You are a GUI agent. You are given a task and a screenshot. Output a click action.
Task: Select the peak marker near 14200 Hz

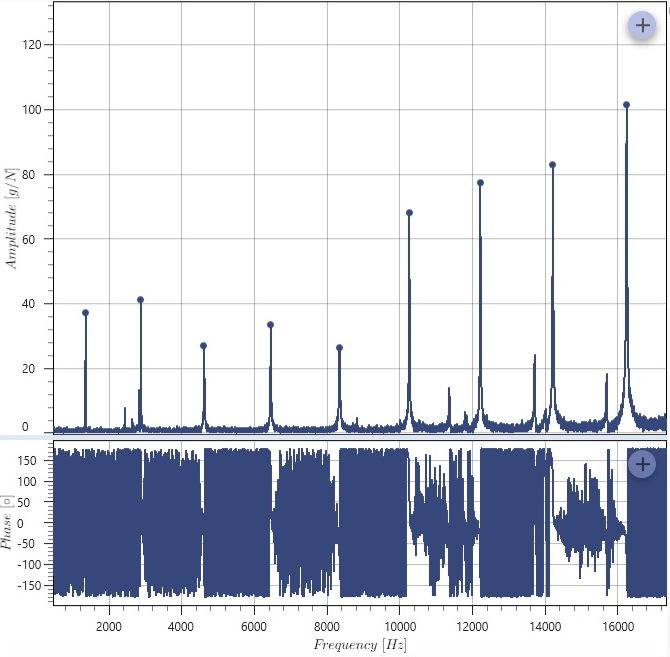552,165
